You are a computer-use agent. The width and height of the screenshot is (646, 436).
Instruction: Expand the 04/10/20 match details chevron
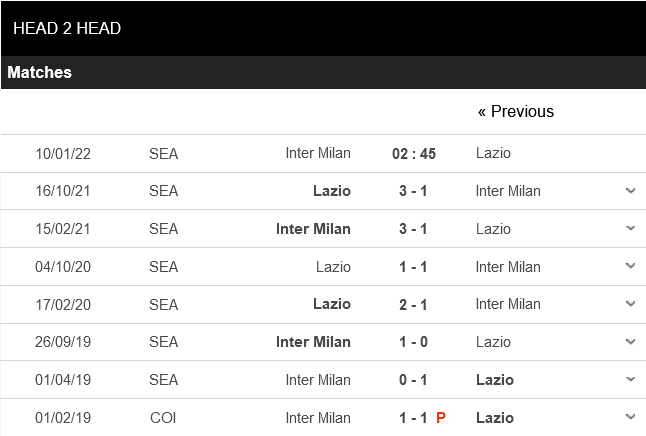coord(630,267)
